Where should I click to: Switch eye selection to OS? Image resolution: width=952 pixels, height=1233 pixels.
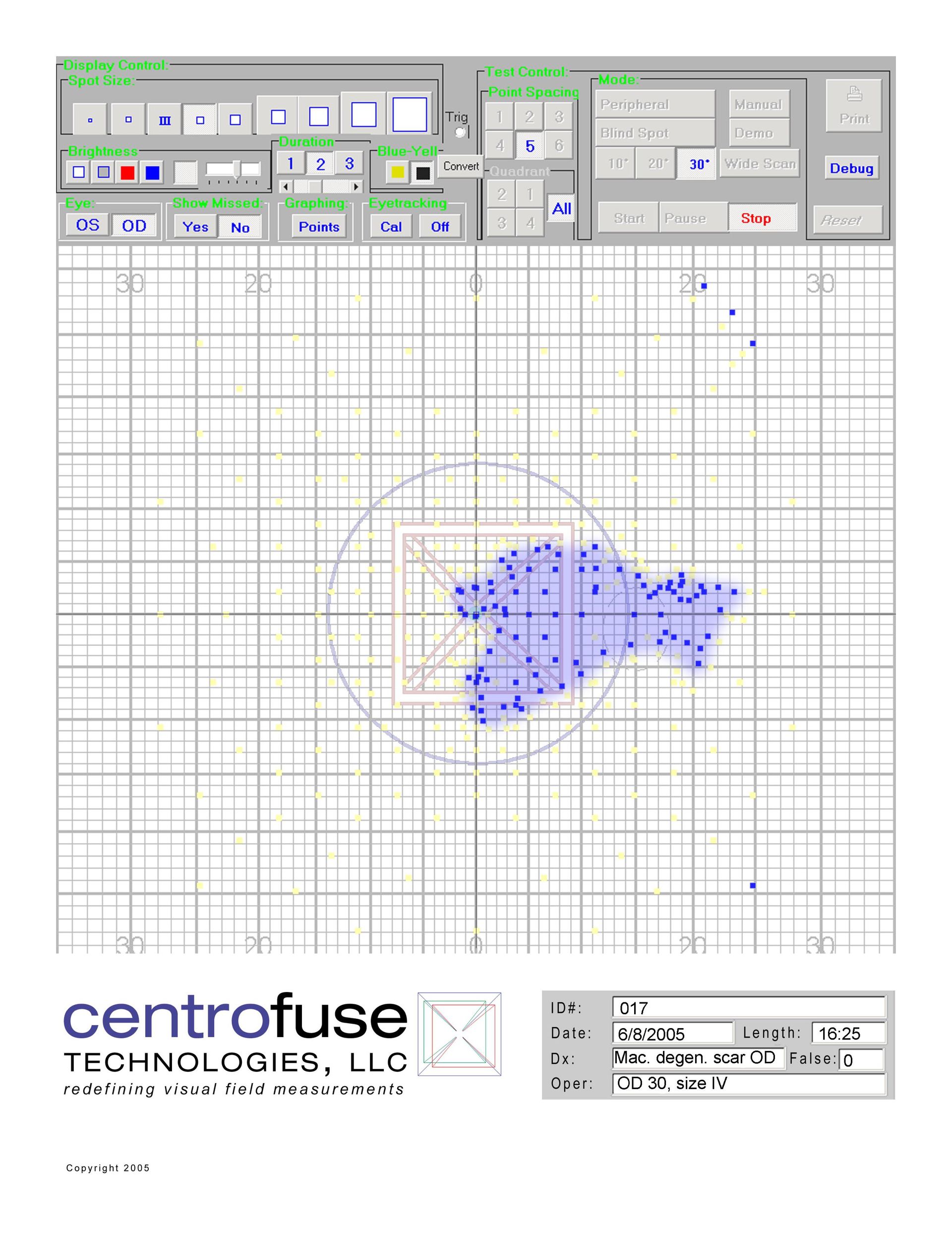click(87, 225)
